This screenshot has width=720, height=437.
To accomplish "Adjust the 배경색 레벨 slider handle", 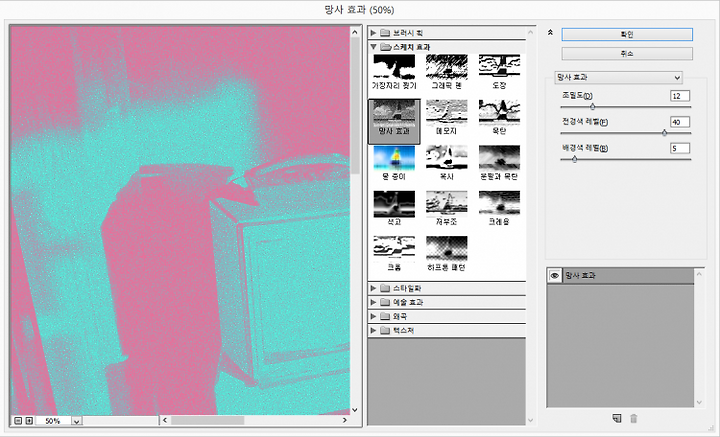I will [x=574, y=159].
